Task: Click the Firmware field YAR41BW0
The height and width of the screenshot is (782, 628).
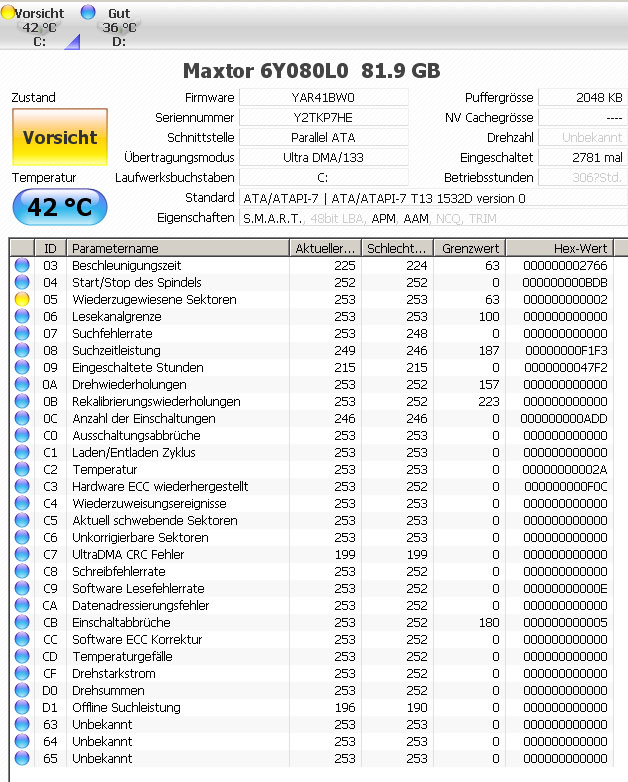Action: point(324,97)
